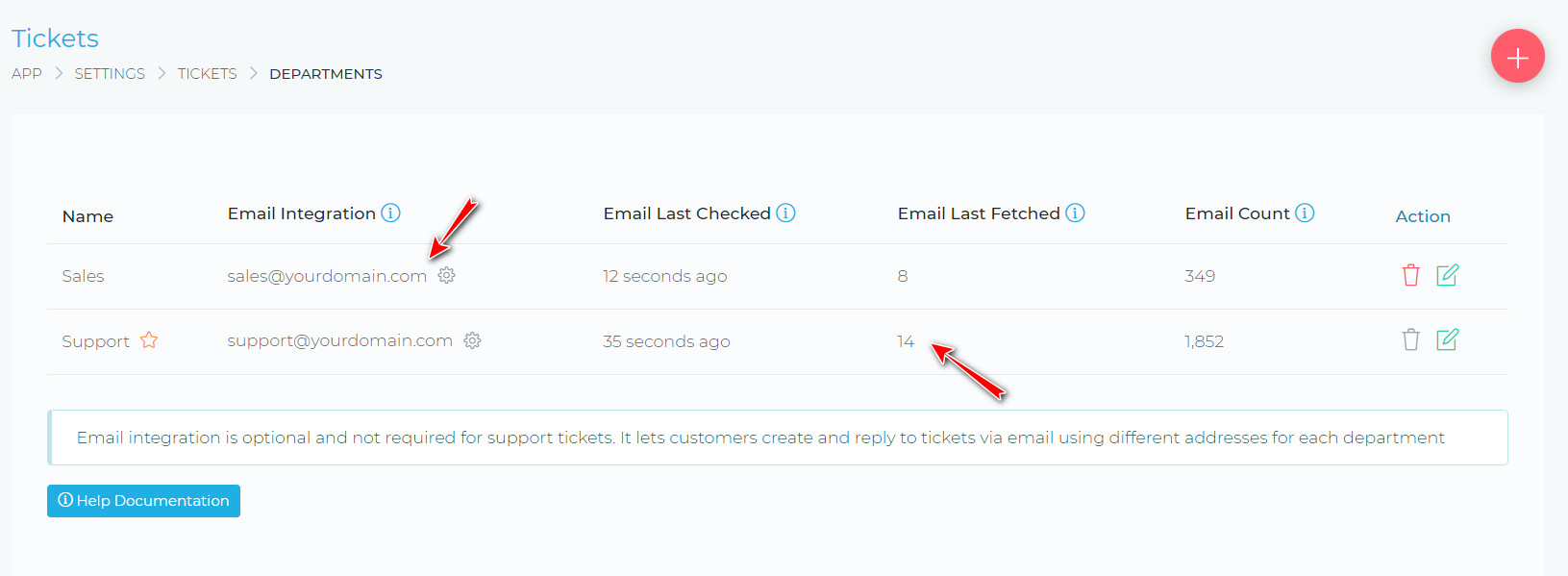
Task: Click the default star next to Support
Action: point(149,340)
